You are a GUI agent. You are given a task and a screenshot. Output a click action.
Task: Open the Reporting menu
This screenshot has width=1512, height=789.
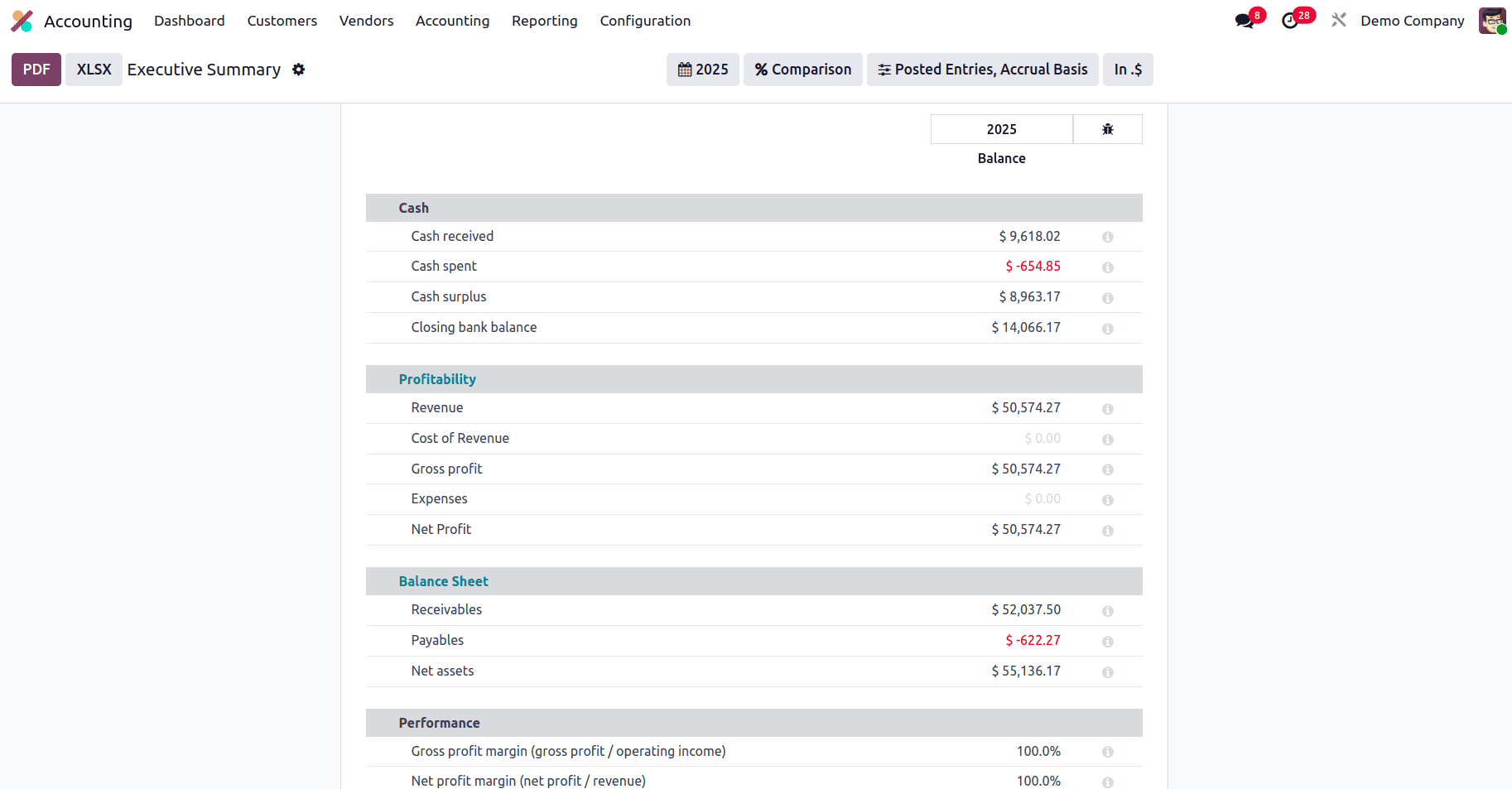[x=544, y=21]
